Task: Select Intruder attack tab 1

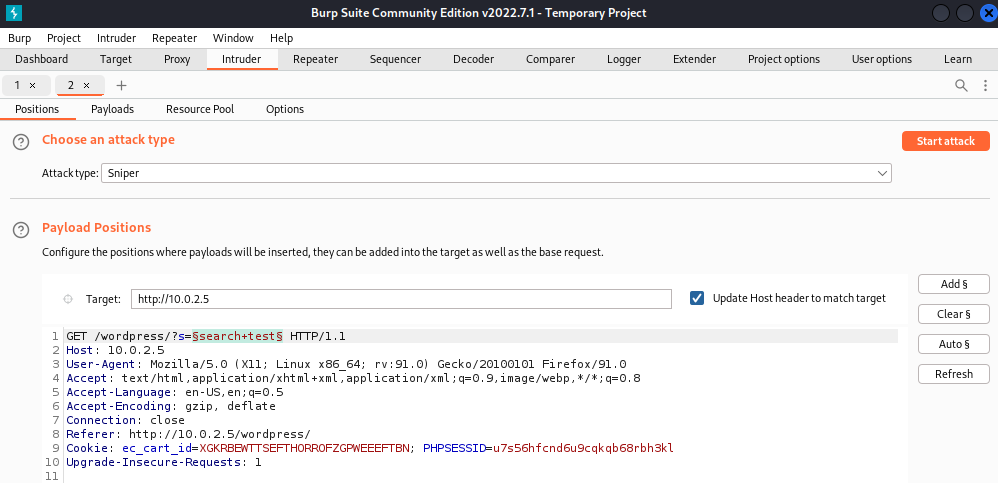Action: pos(17,85)
